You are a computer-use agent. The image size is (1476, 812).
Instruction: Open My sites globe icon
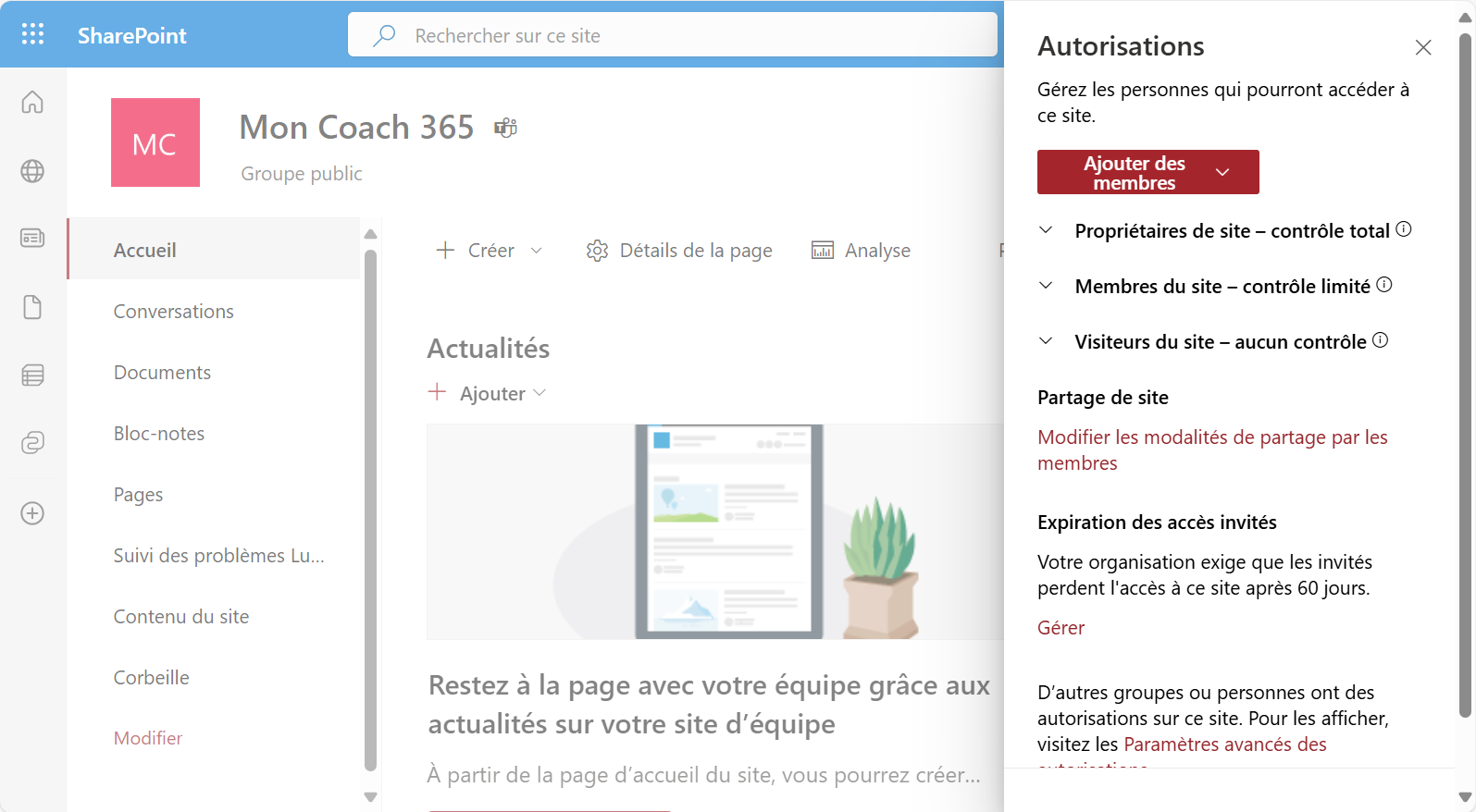(32, 171)
